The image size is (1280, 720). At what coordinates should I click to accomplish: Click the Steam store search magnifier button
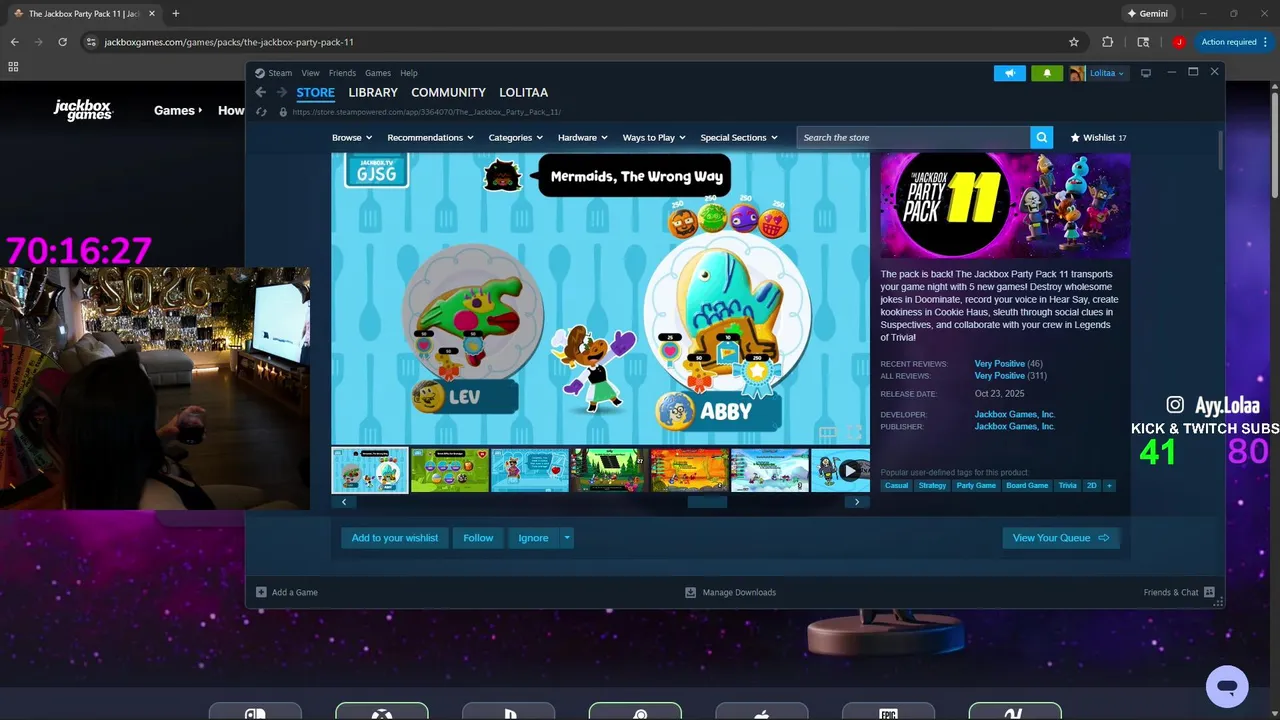click(x=1041, y=138)
